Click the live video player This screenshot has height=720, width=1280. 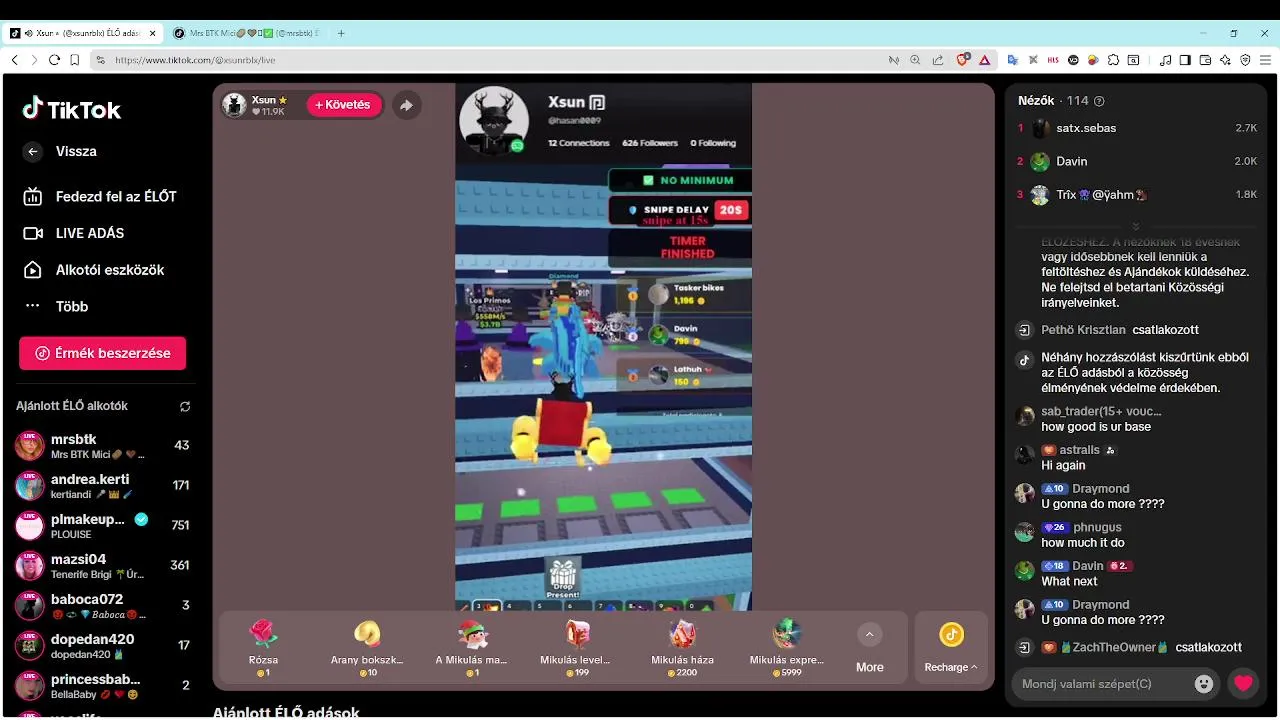pos(603,346)
